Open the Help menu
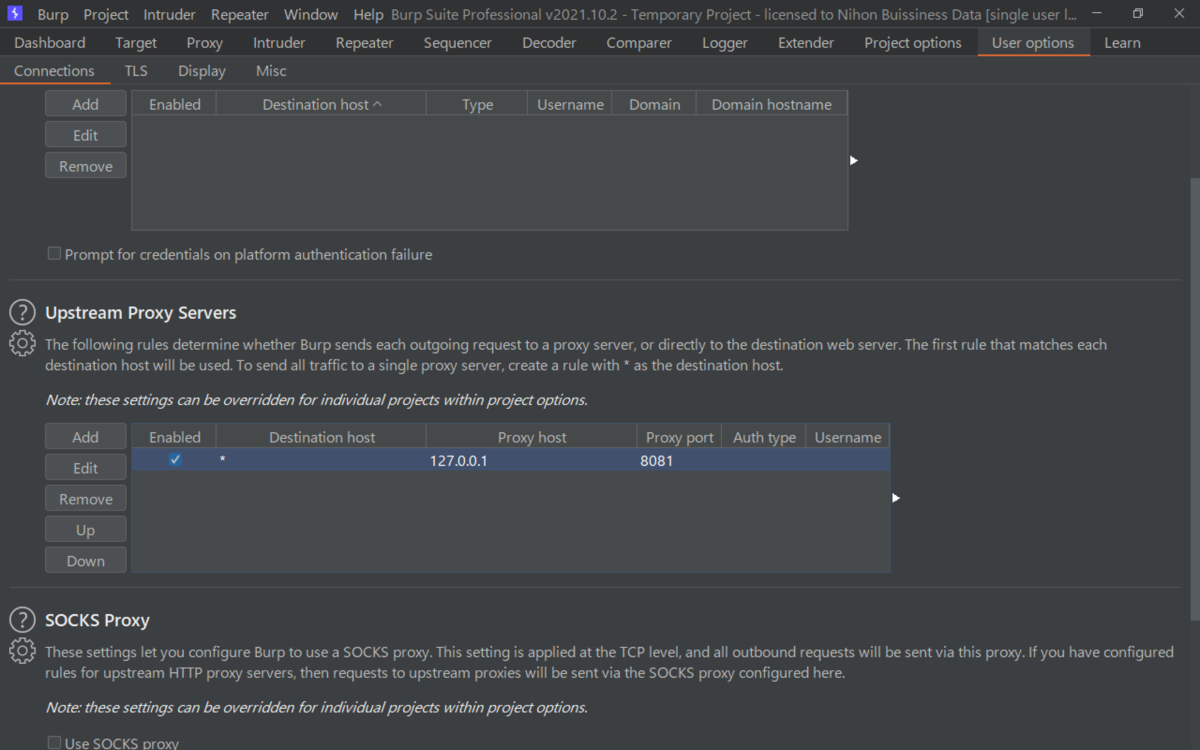Screen dimensions: 1200x750 tap(368, 15)
